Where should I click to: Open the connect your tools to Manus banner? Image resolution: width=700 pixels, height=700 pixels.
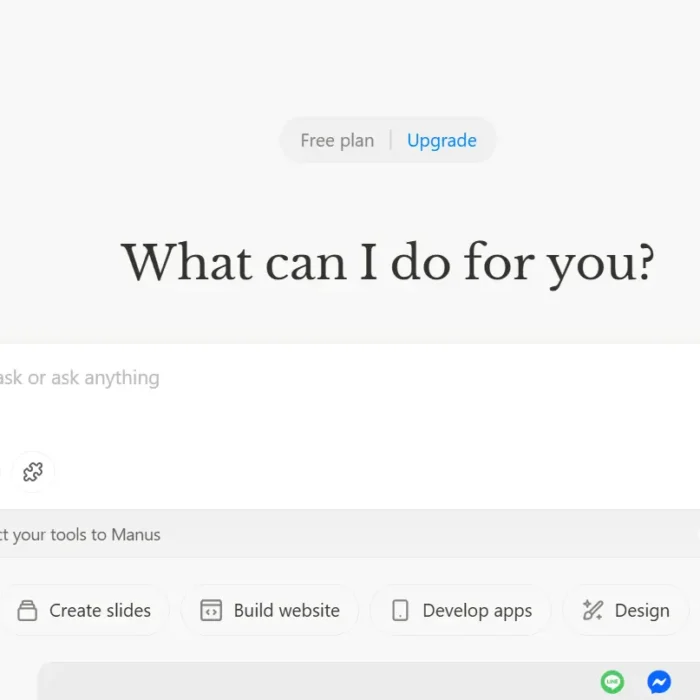click(300, 535)
